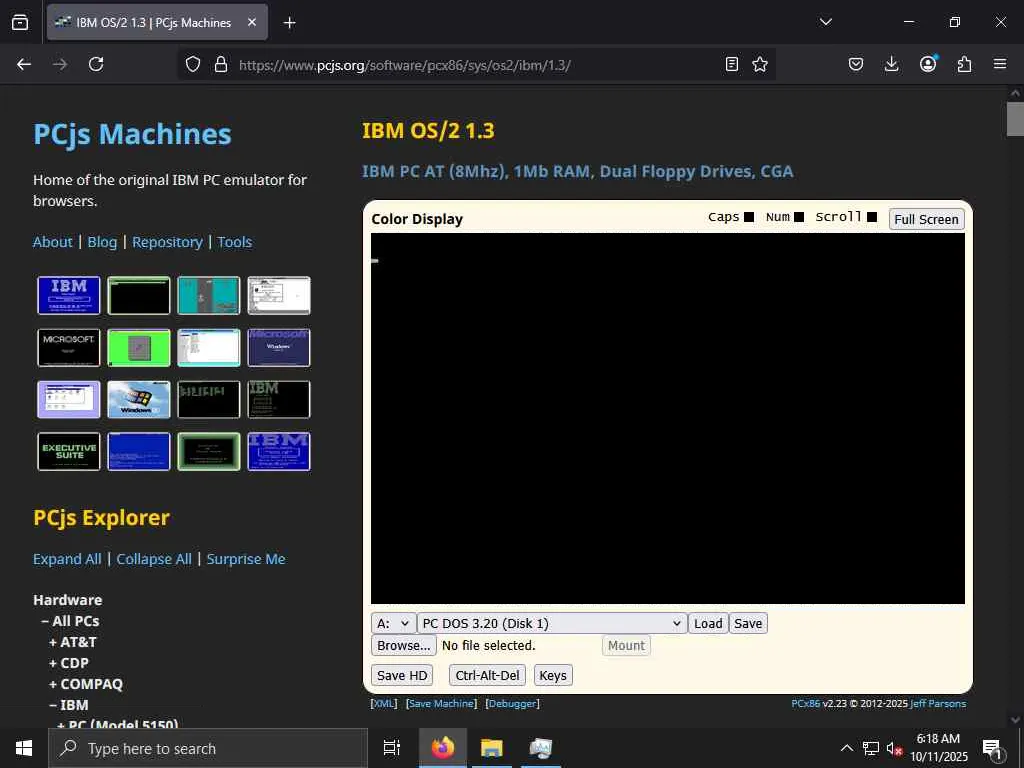The image size is (1024, 768).
Task: Open the Firefox account menu
Action: (x=928, y=64)
